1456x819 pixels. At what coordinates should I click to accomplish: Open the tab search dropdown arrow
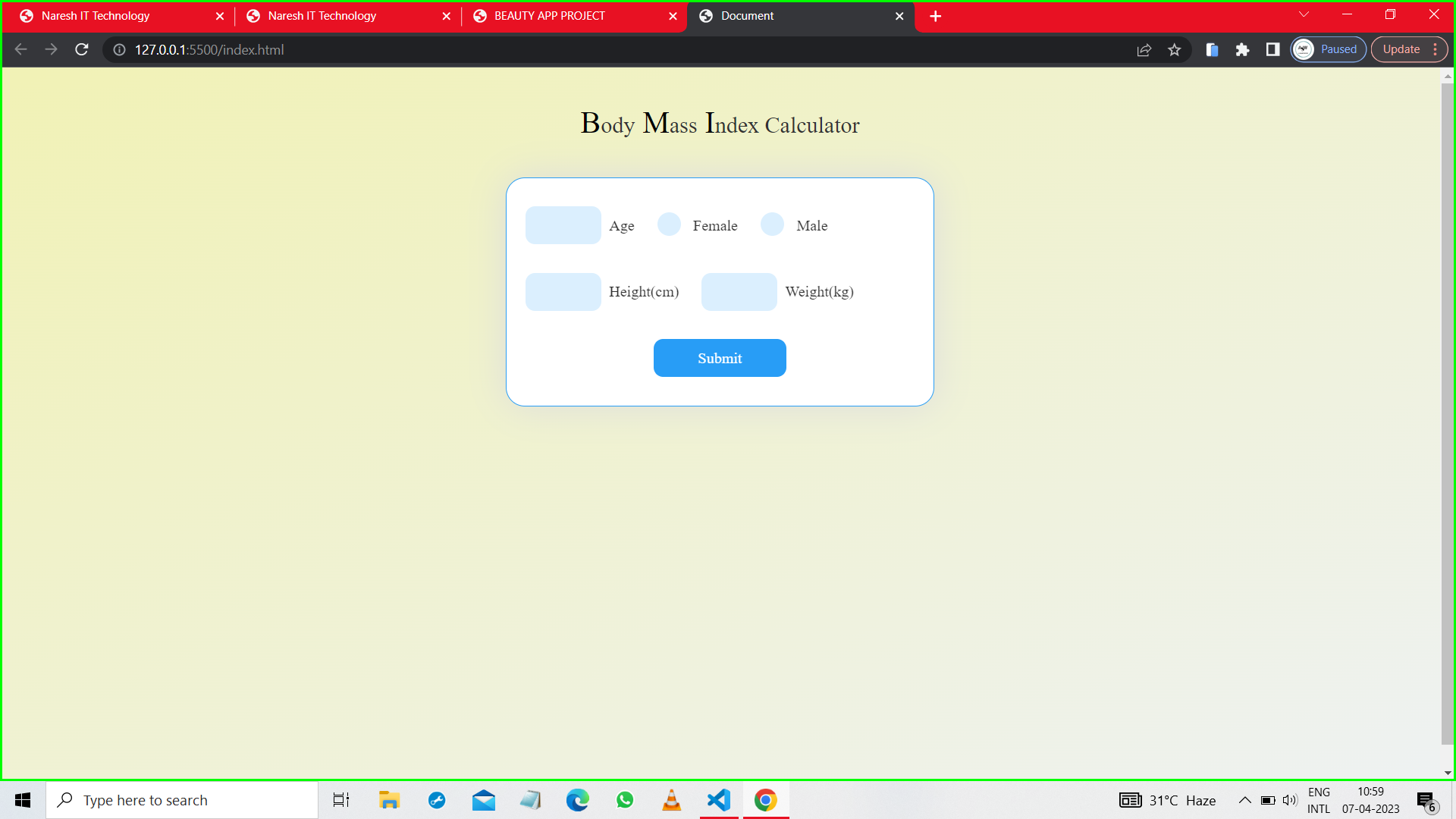[1304, 14]
